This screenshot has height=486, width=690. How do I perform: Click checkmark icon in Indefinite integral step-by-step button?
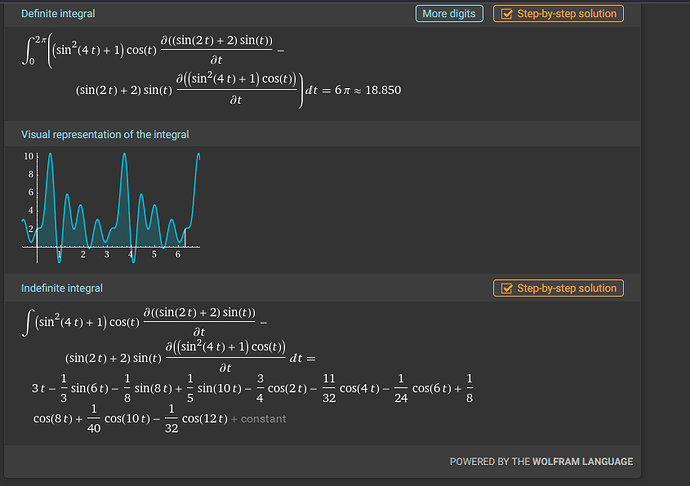(x=507, y=288)
